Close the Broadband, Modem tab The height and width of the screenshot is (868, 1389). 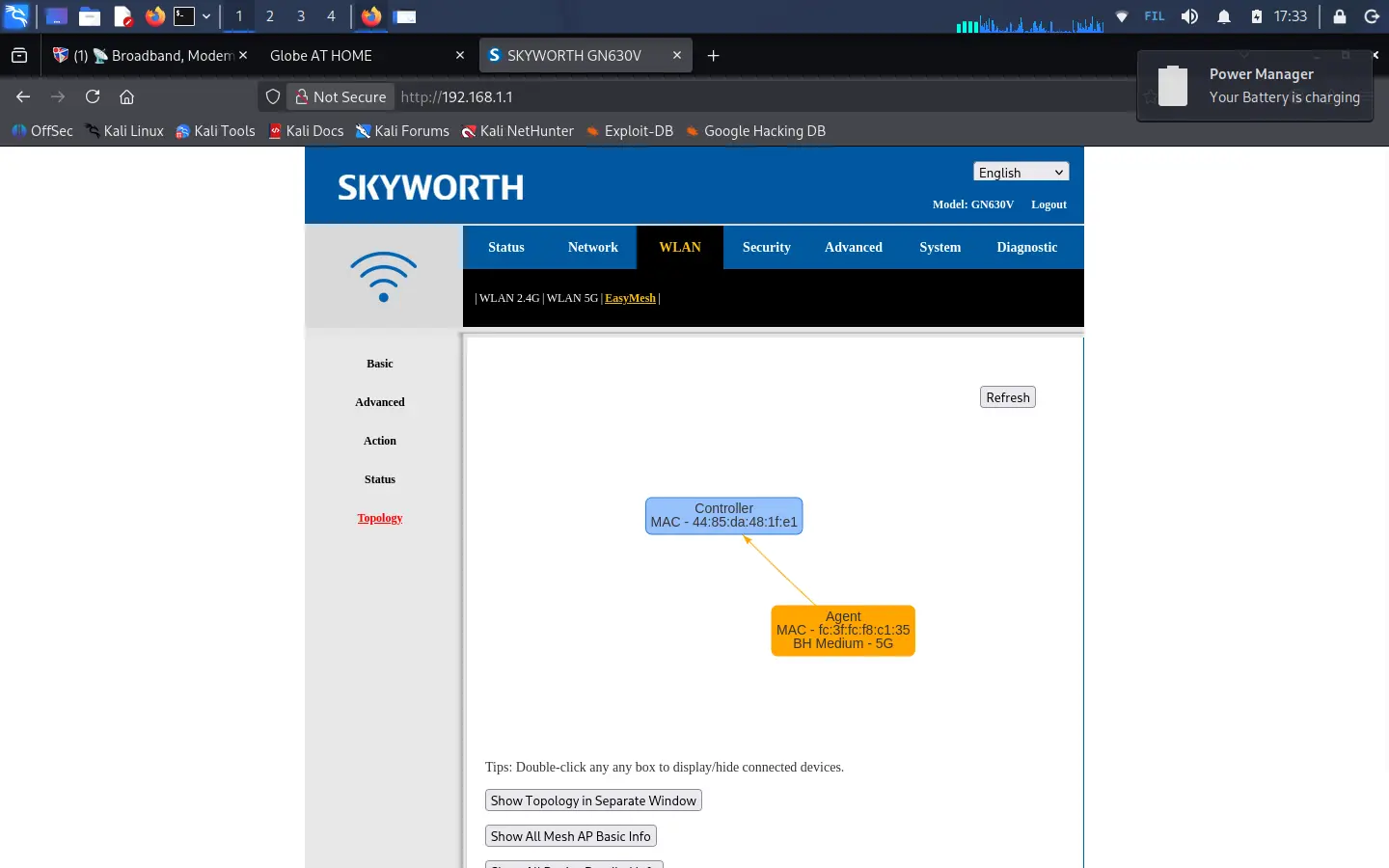[x=243, y=56]
